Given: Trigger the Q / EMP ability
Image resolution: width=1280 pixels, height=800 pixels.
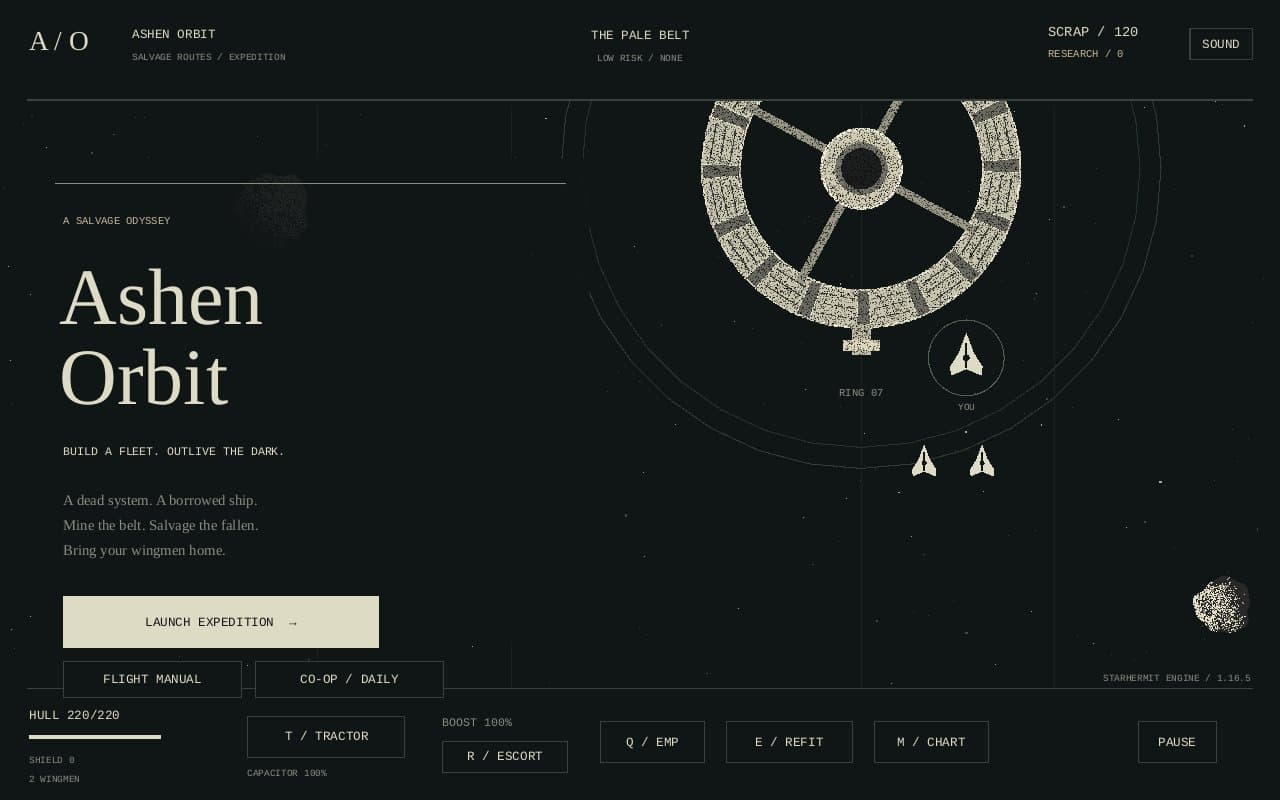Looking at the screenshot, I should [652, 742].
